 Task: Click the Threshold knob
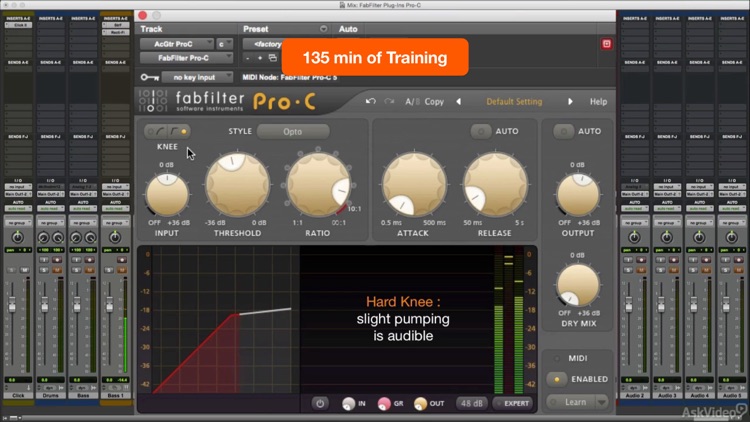(237, 185)
